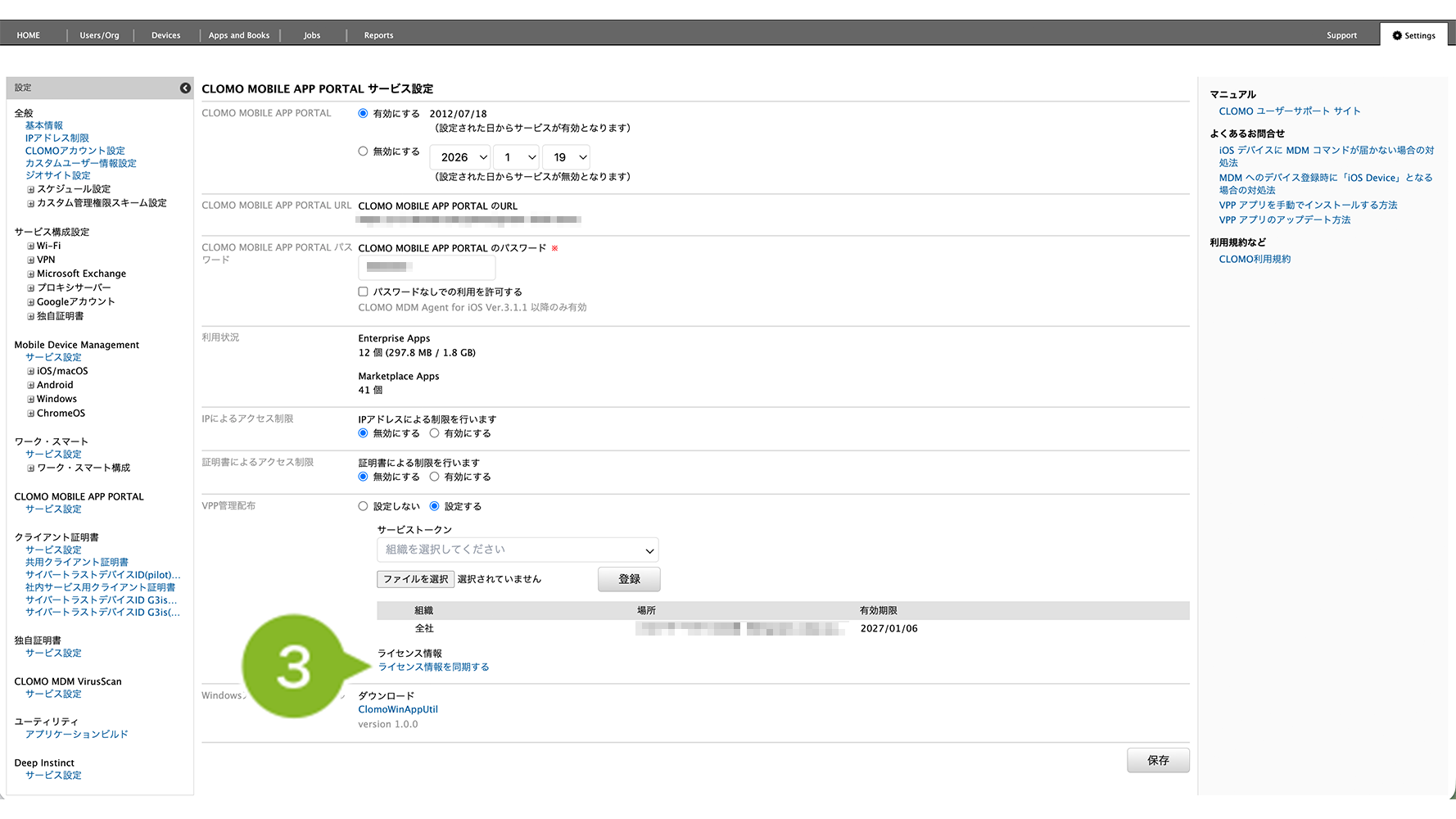This screenshot has height=819, width=1456.
Task: Expand the ChromeOS tree plus icon
Action: coord(31,414)
